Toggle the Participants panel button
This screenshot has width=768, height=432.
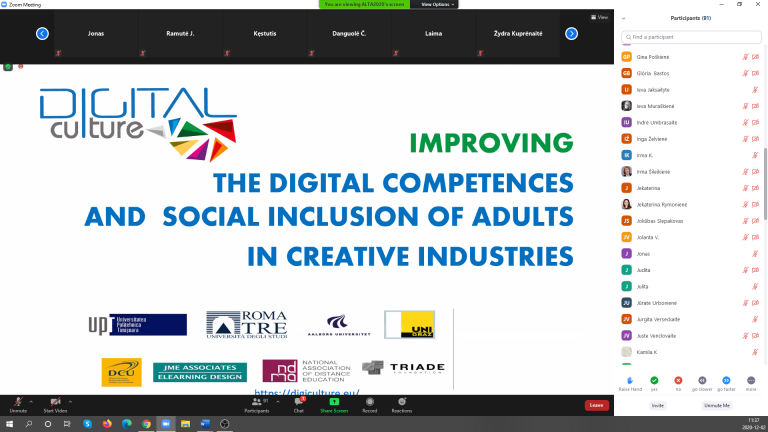[257, 405]
